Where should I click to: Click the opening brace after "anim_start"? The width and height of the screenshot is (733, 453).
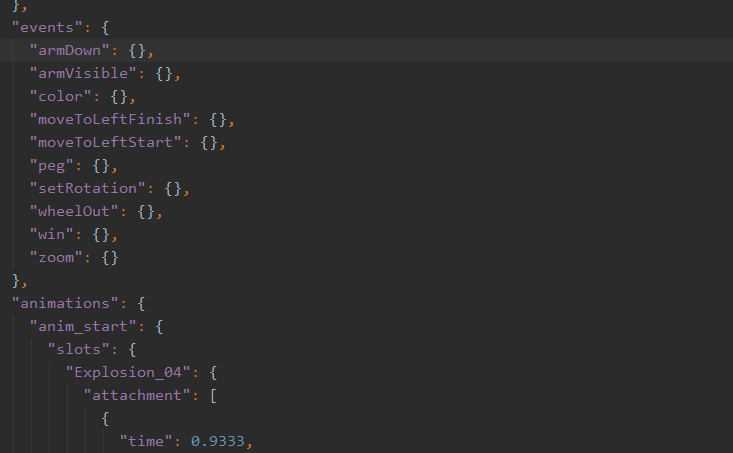pyautogui.click(x=159, y=326)
